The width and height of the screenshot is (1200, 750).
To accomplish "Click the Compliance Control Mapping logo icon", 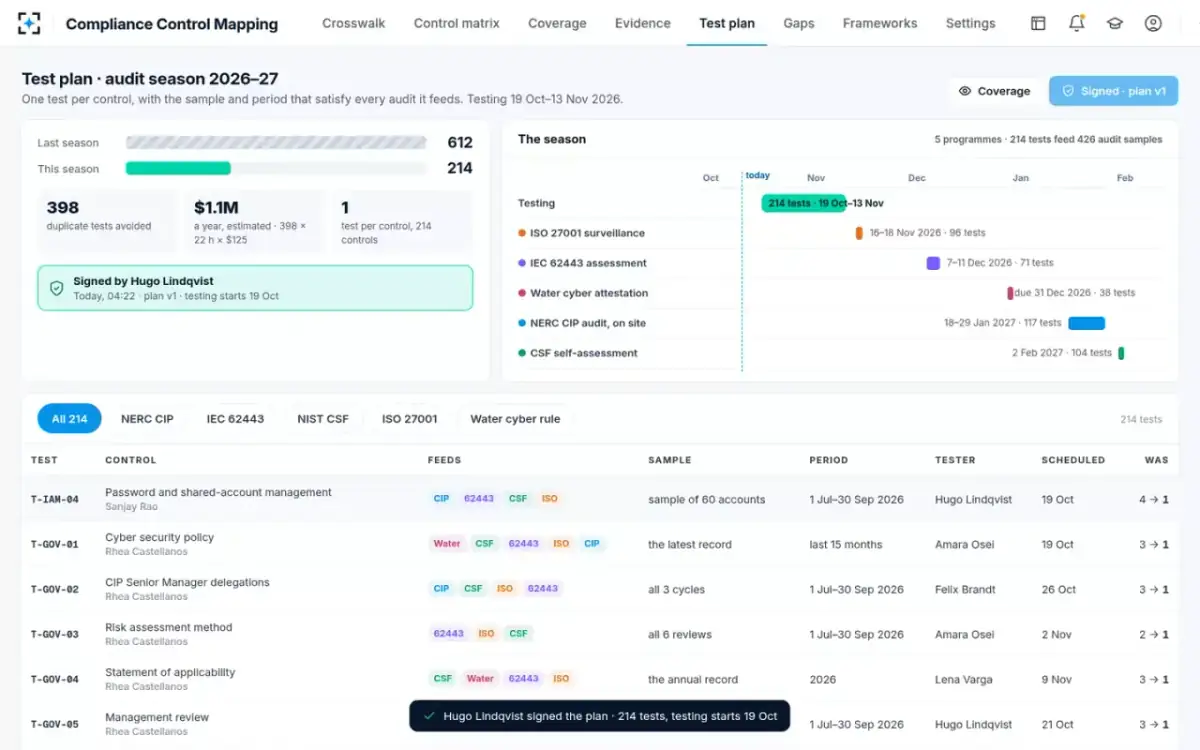I will (x=30, y=23).
